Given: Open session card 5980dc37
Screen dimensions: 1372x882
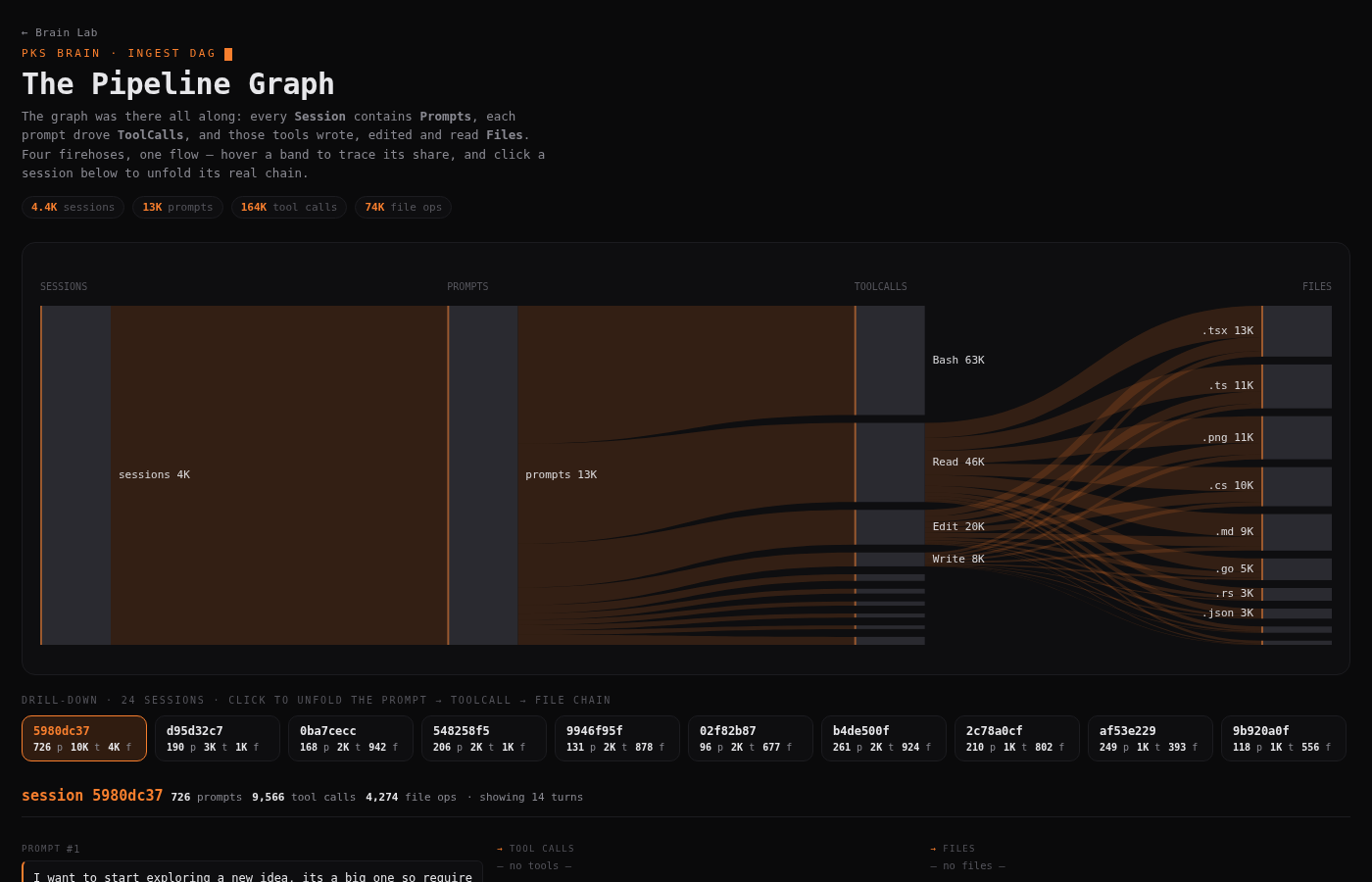Looking at the screenshot, I should coord(84,738).
